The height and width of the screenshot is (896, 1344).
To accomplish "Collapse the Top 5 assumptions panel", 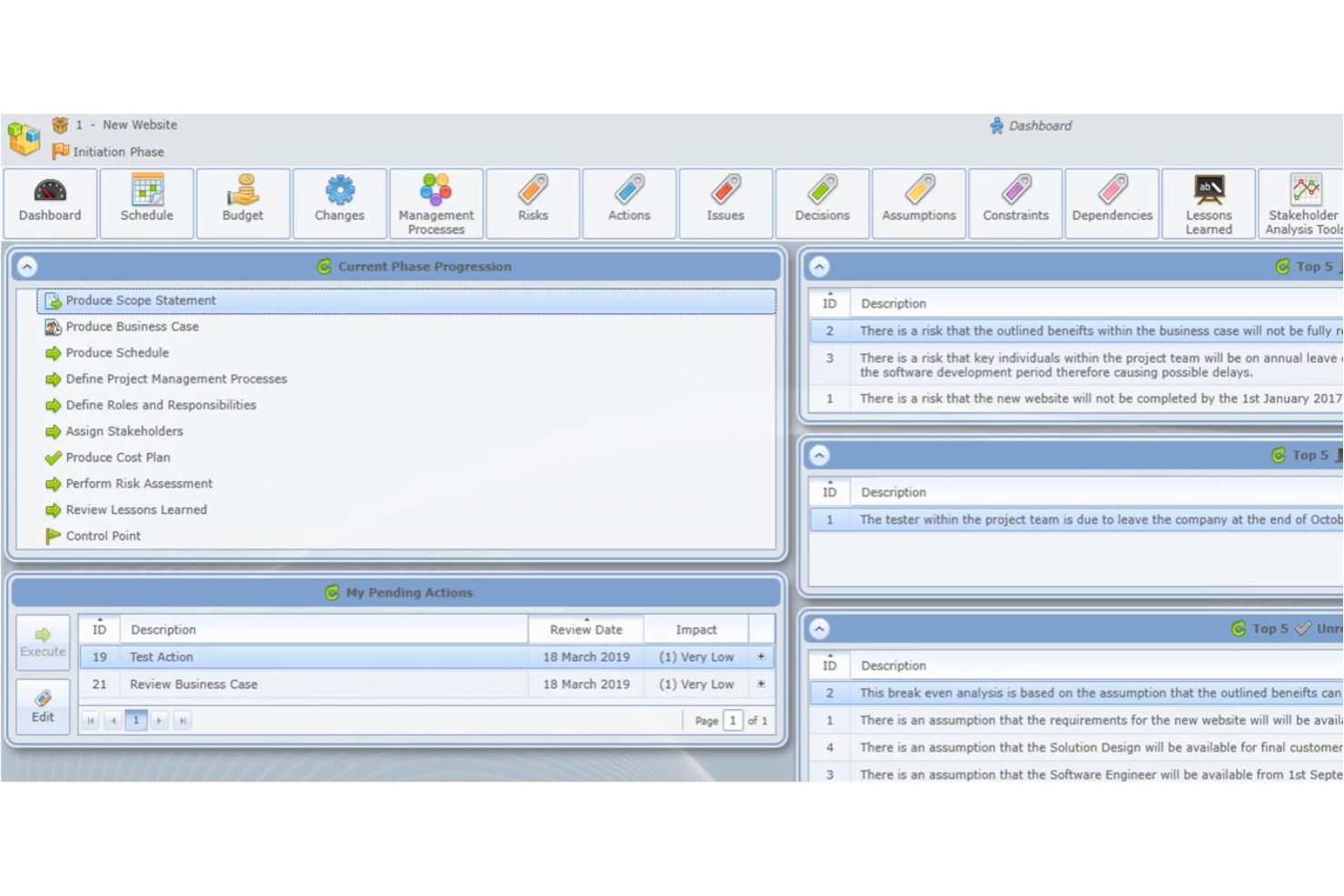I will 820,627.
